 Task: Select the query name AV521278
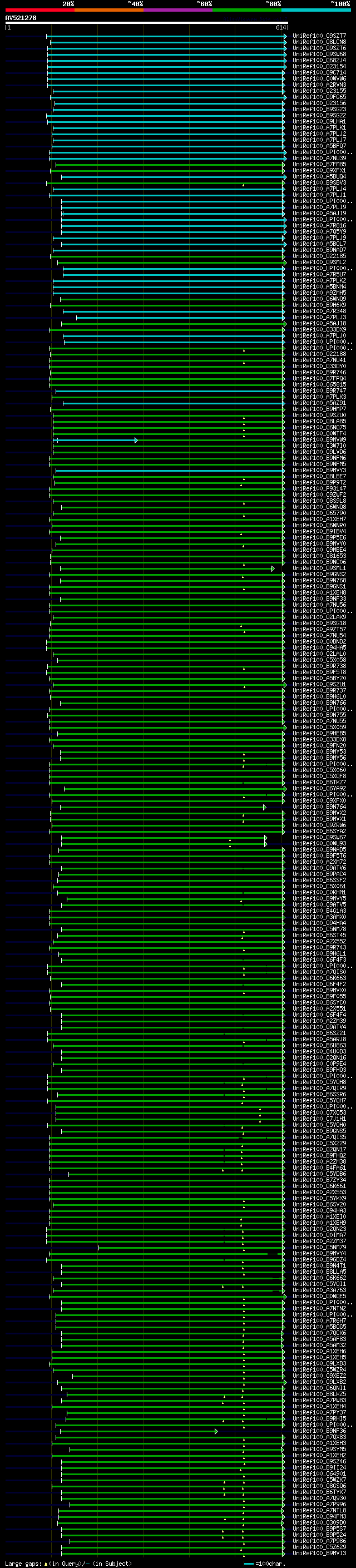[21, 18]
